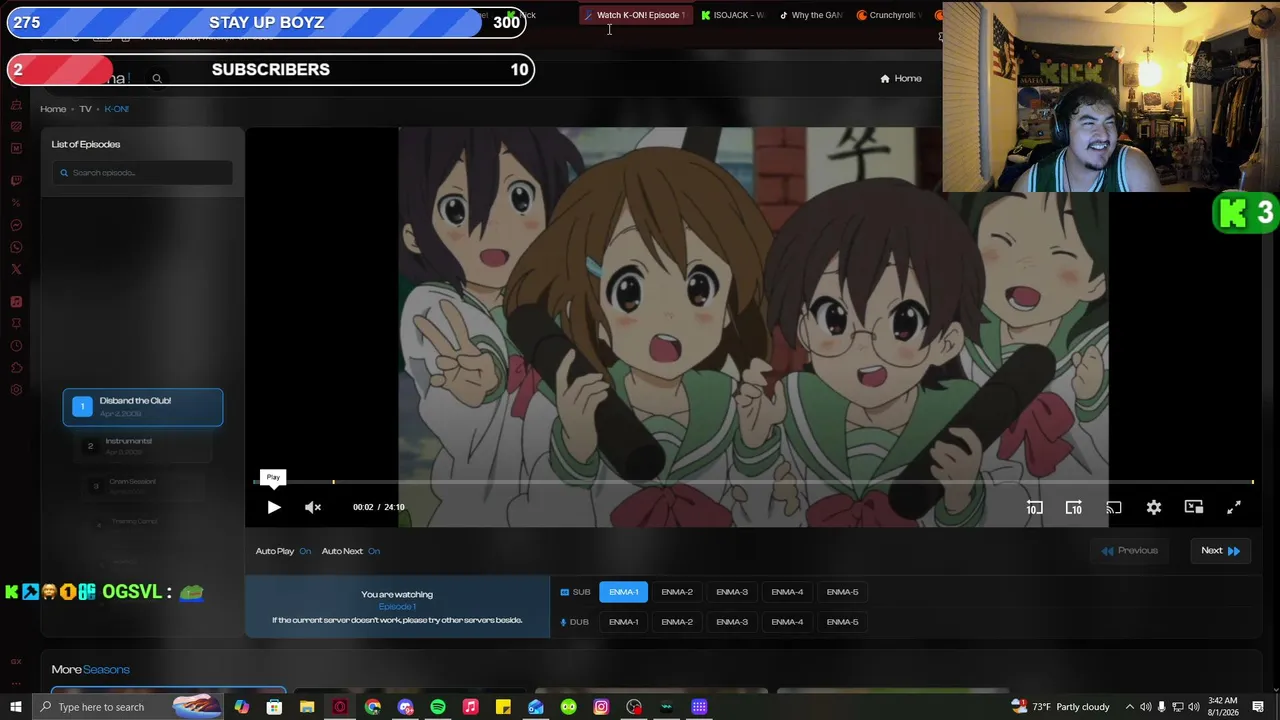This screenshot has width=1280, height=720.
Task: Open Twitch in browser sidebar
Action: coord(16,181)
